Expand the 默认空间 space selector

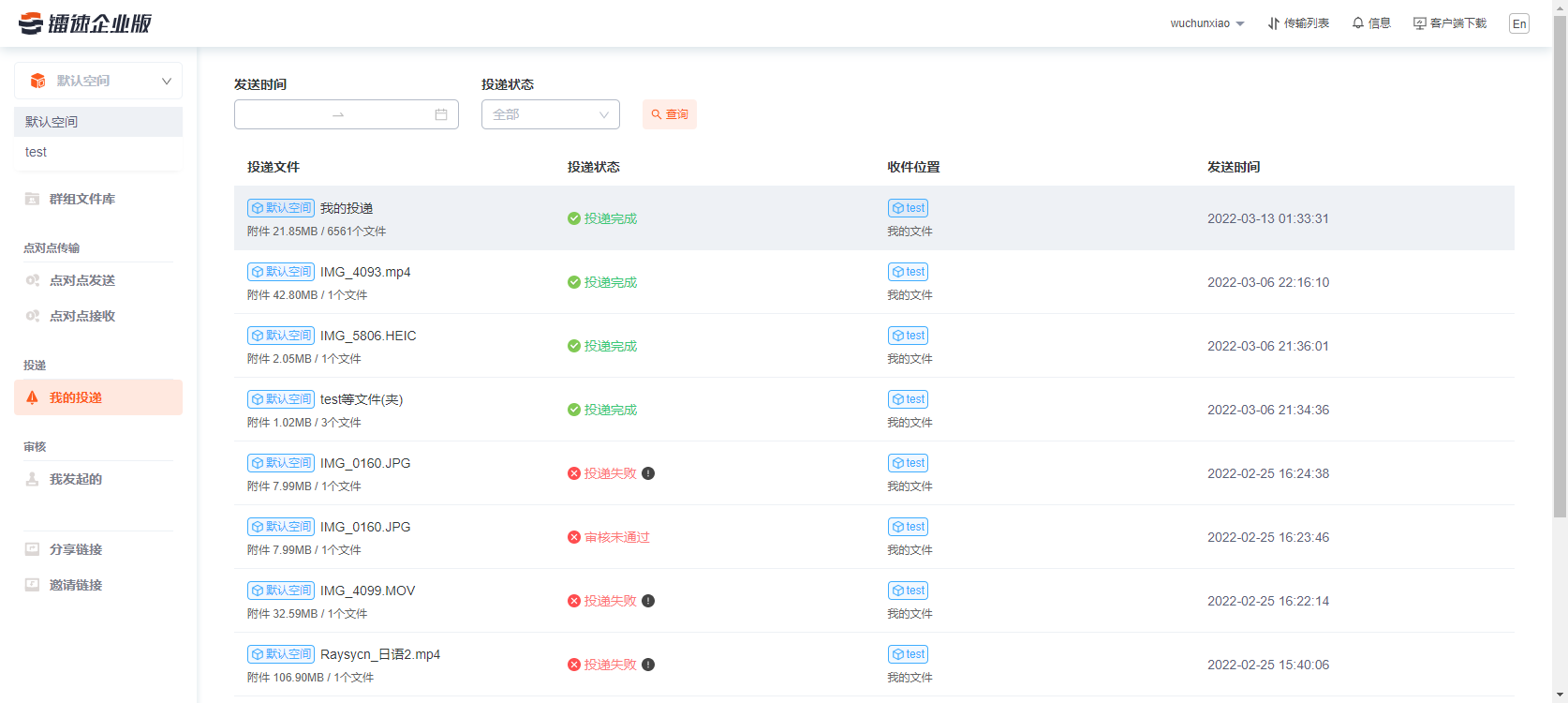[98, 81]
